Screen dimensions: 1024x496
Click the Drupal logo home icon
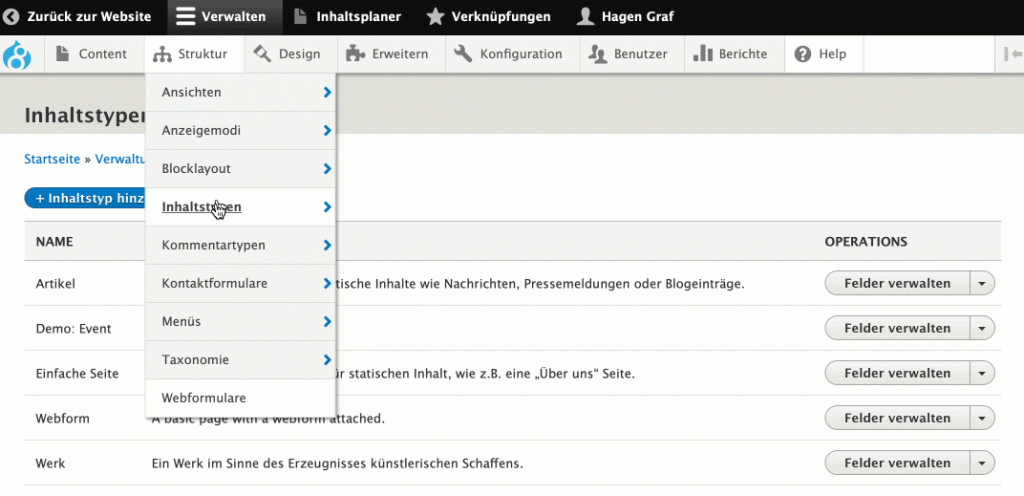[17, 55]
